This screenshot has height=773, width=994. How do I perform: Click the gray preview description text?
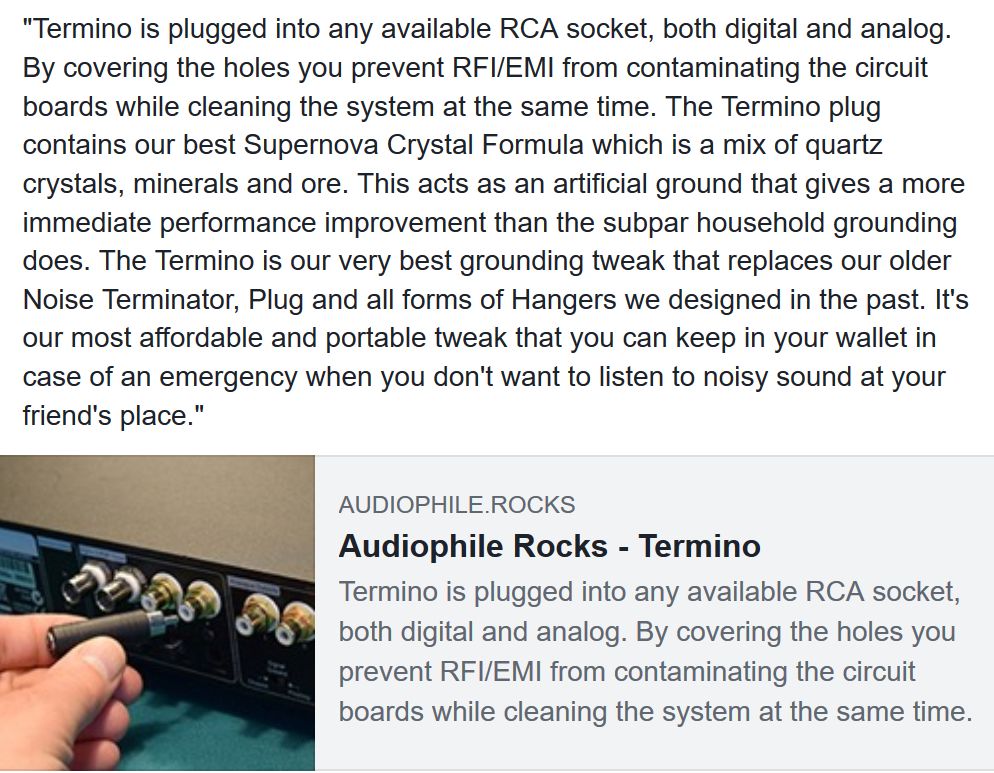pyautogui.click(x=655, y=651)
